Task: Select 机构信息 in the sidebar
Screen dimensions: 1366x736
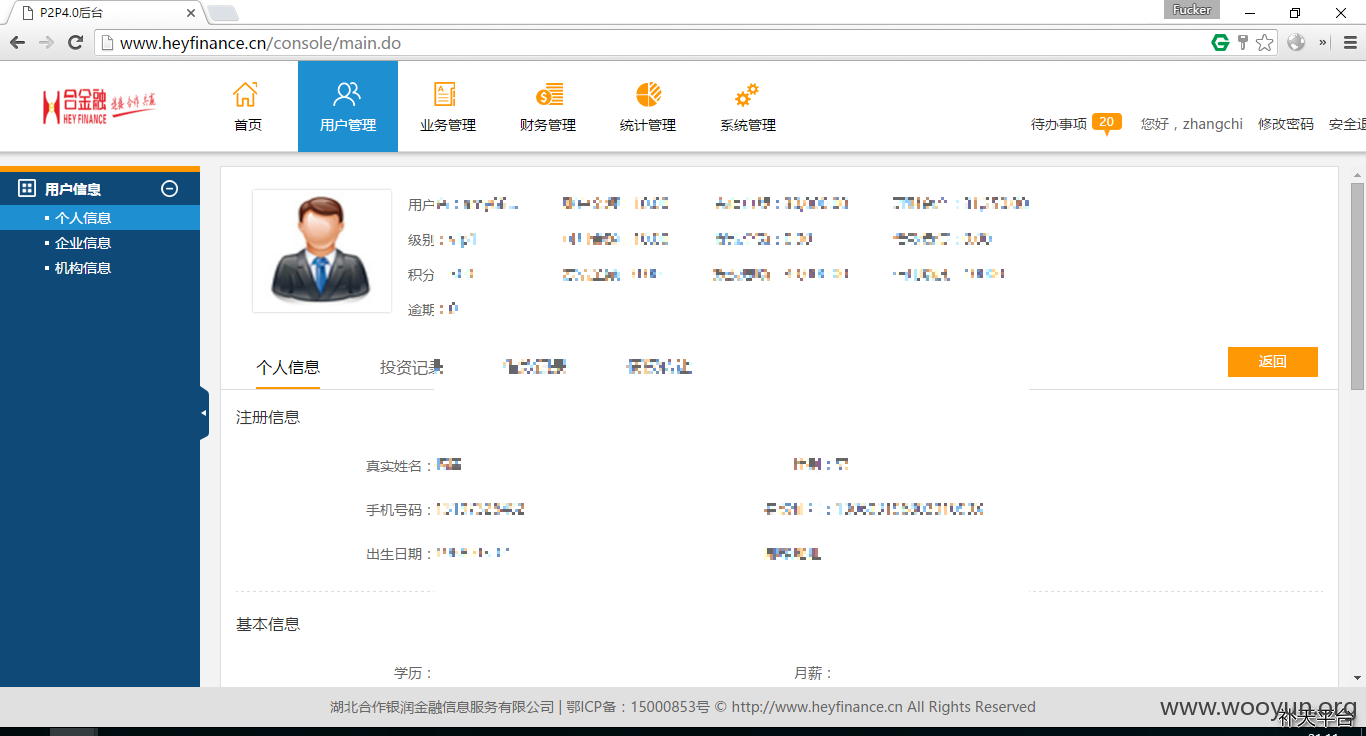Action: pos(83,268)
